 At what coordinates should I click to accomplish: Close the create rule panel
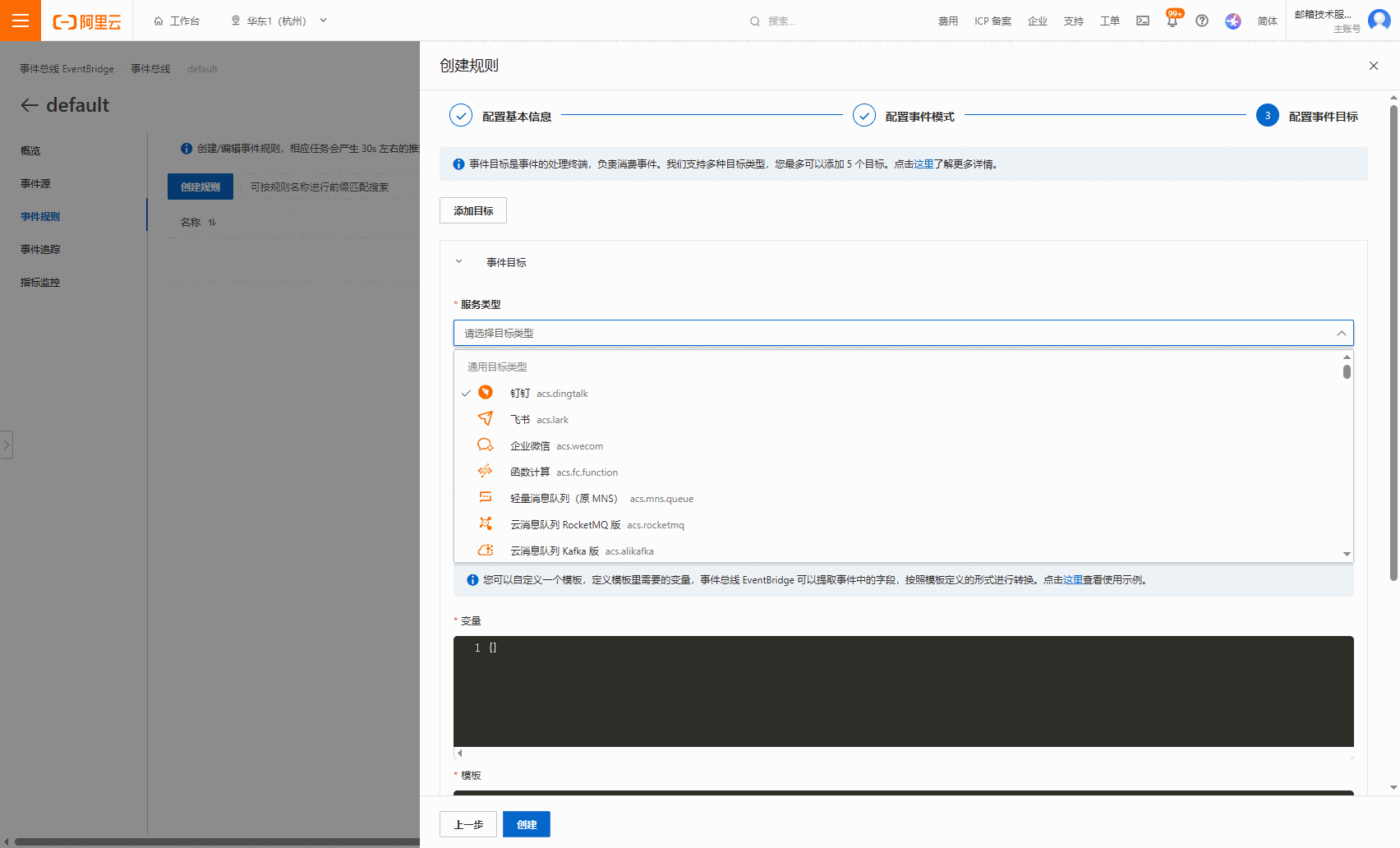click(x=1374, y=66)
